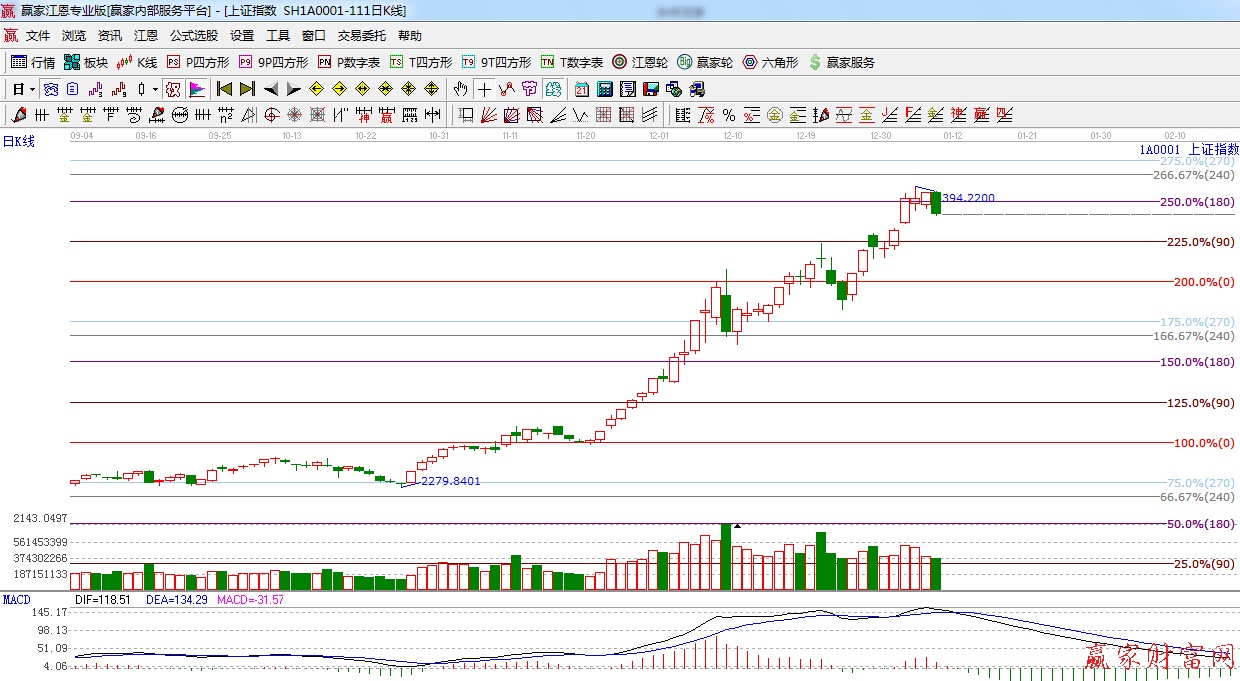Viewport: 1240px width, 681px height.
Task: Expand the 日 period dropdown arrow
Action: (32, 89)
